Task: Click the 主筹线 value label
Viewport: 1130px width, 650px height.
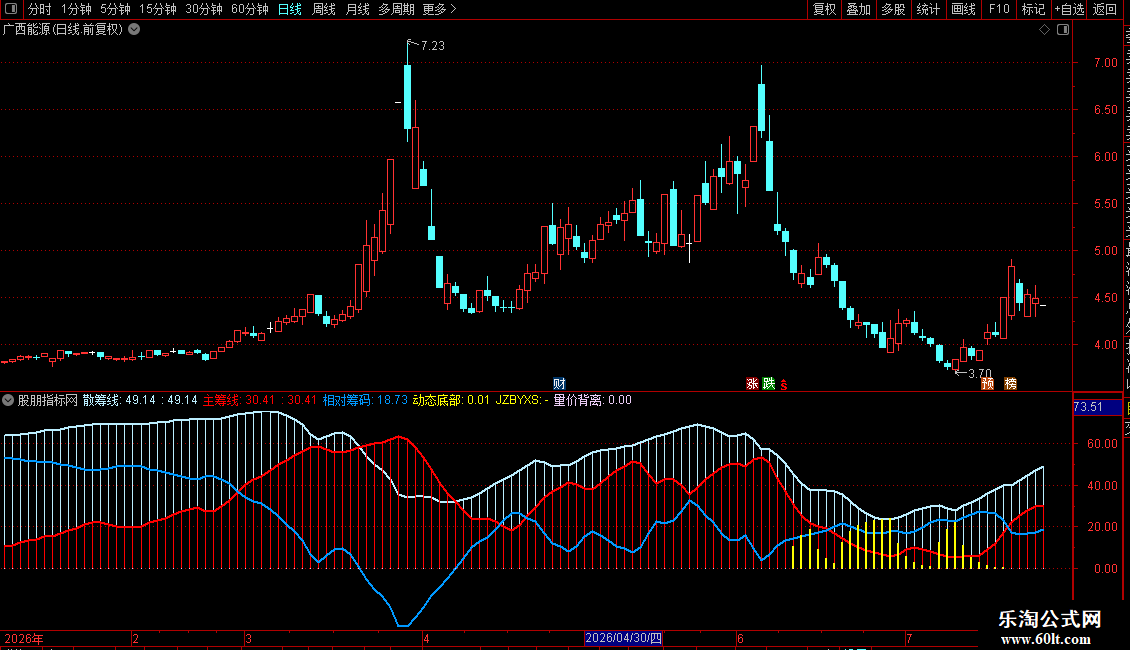Action: click(259, 400)
